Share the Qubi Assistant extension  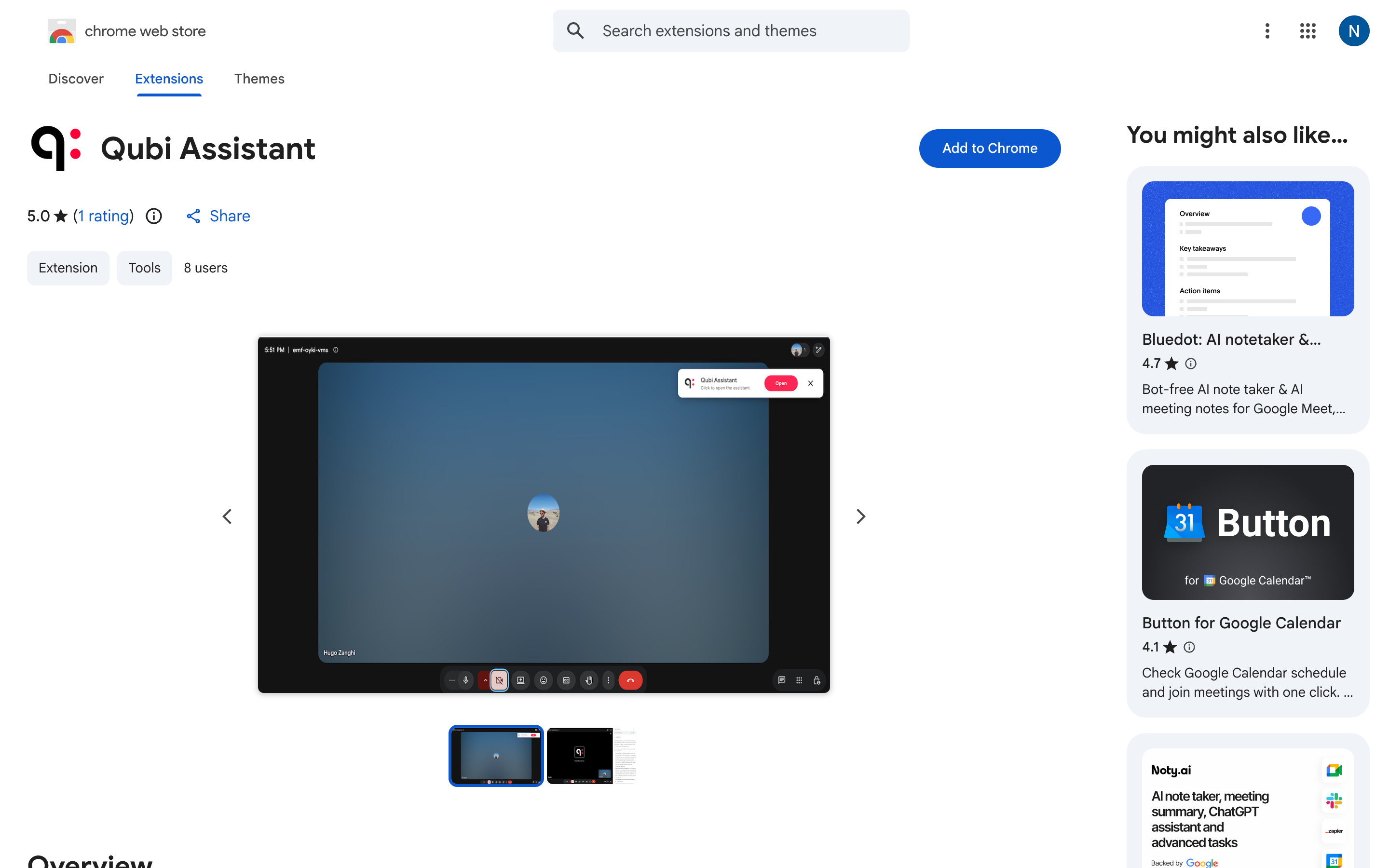(218, 216)
